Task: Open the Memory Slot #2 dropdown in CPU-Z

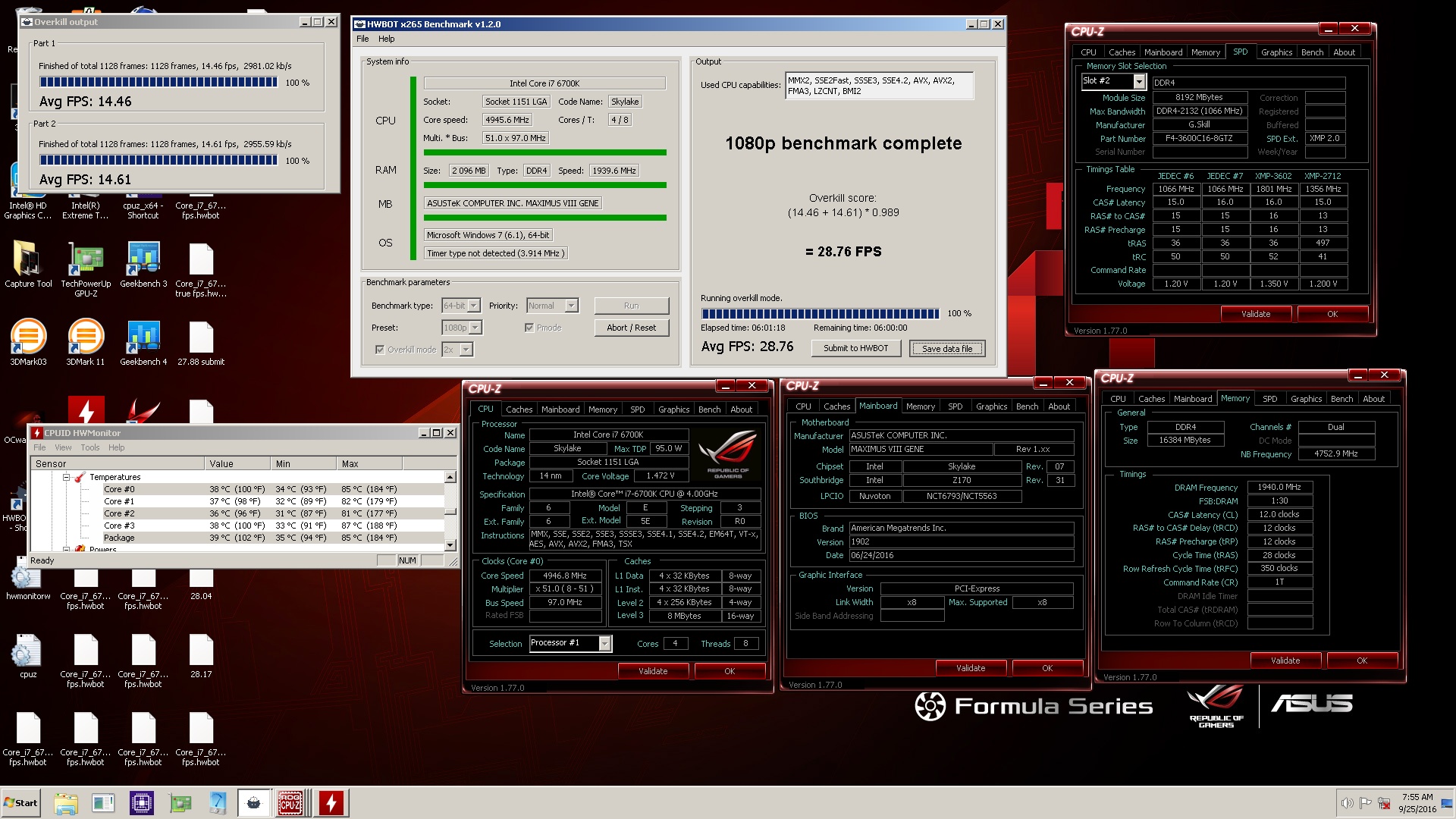Action: pos(1138,81)
